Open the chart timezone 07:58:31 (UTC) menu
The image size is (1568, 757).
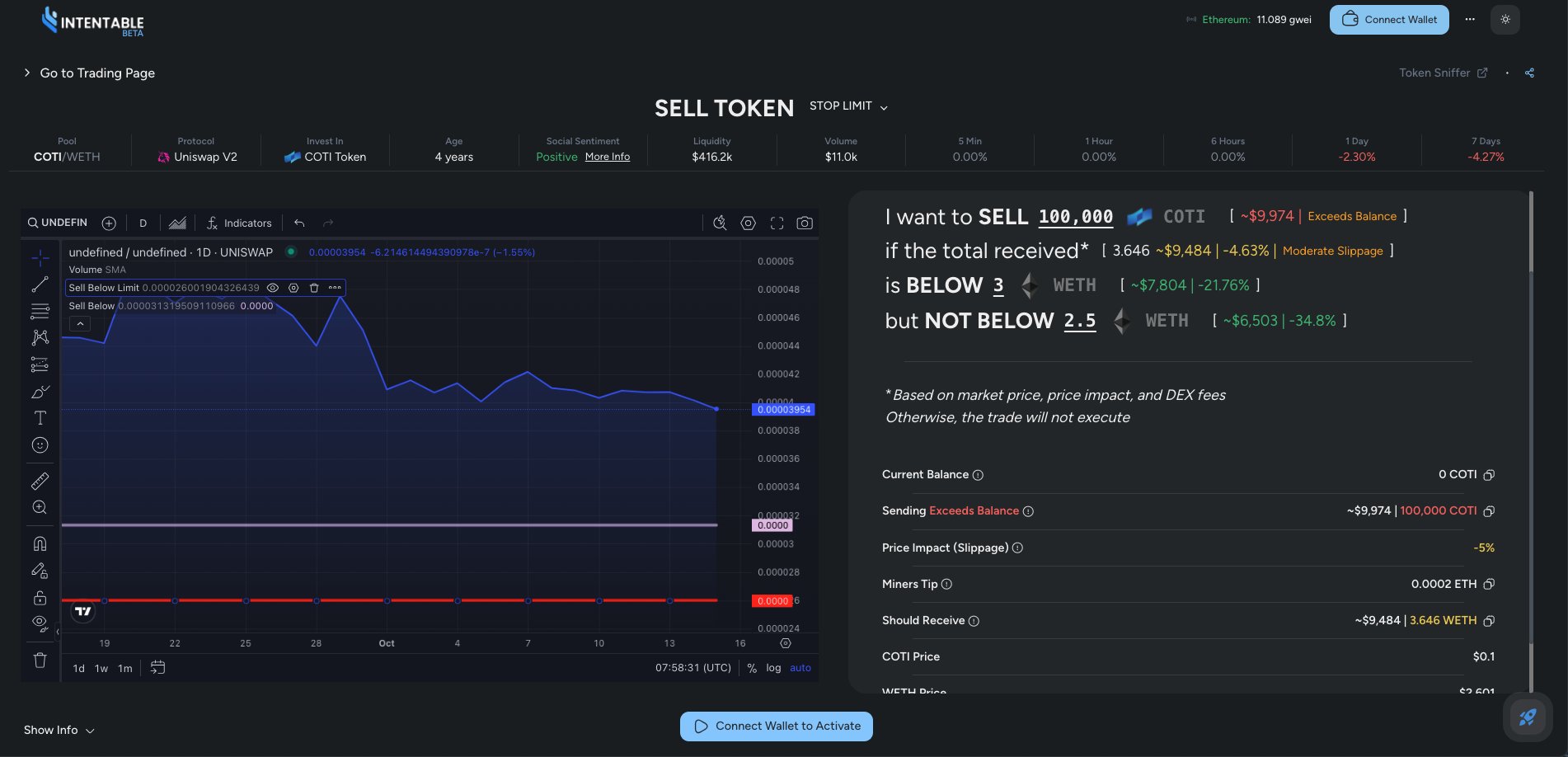(x=693, y=668)
